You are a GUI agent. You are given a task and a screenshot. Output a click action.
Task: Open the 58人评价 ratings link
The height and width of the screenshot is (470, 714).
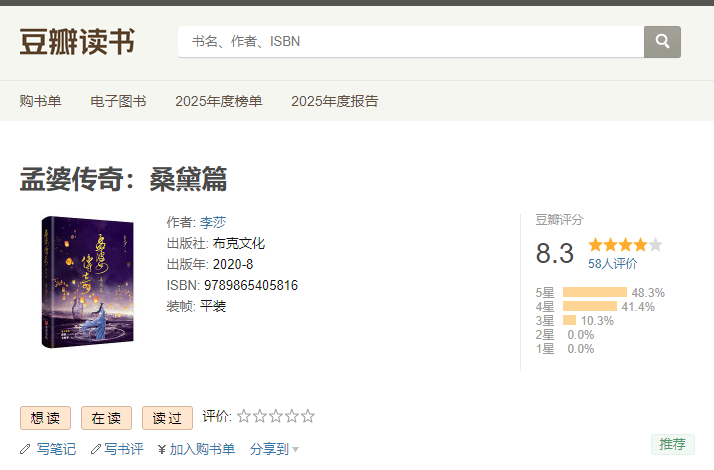[612, 264]
